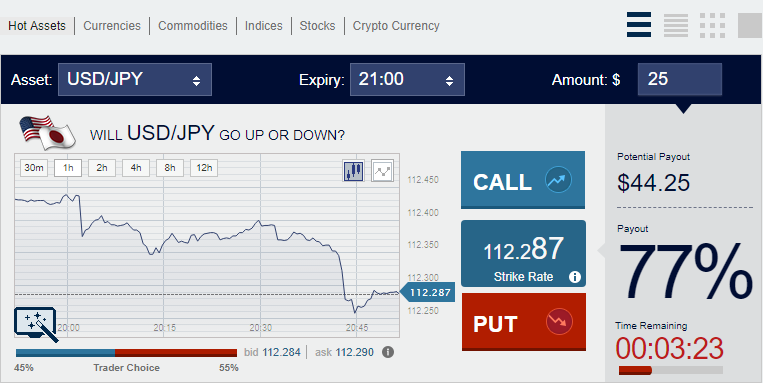Viewport: 763px width, 383px height.
Task: Set chart range to 4h
Action: click(x=136, y=168)
